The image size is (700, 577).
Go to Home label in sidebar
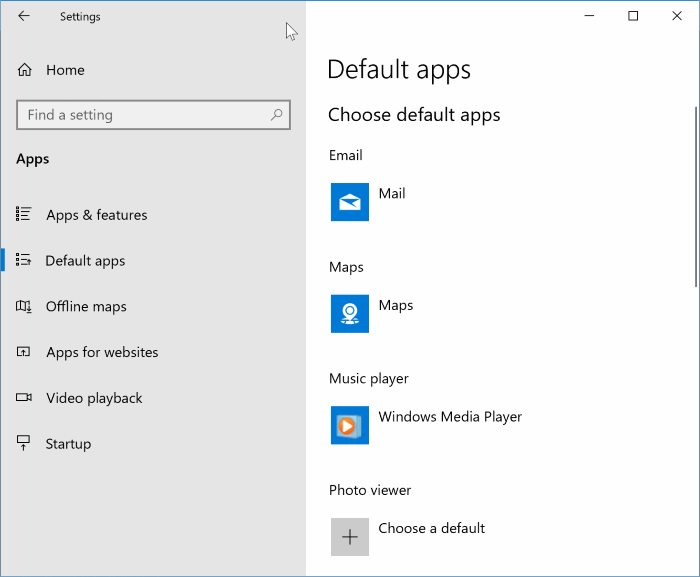65,70
